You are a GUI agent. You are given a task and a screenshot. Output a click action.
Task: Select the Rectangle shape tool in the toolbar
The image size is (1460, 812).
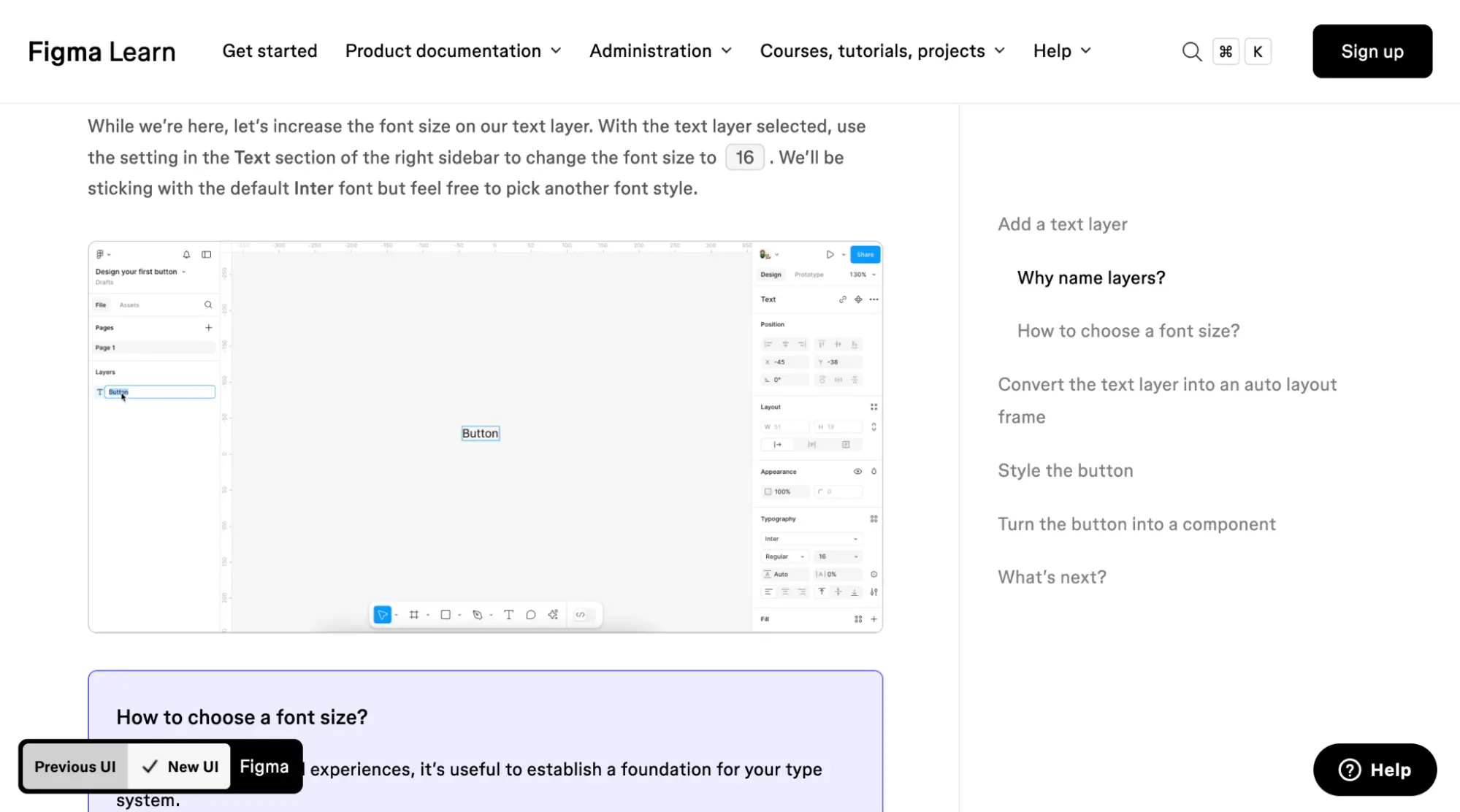(x=446, y=615)
